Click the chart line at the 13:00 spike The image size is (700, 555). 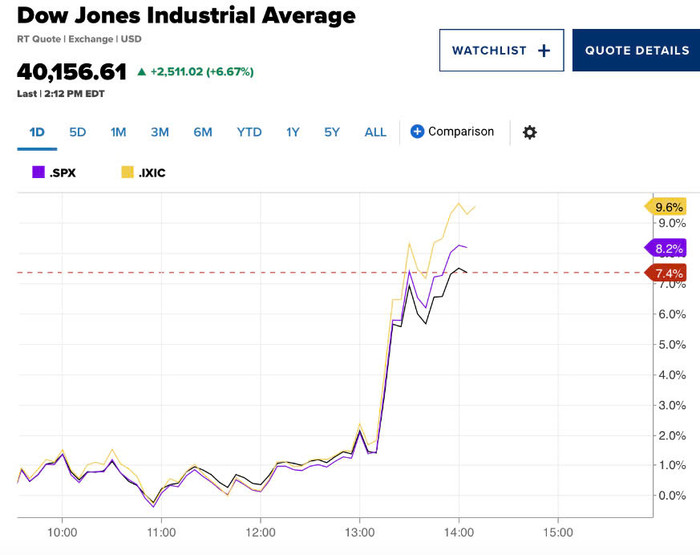click(x=359, y=432)
